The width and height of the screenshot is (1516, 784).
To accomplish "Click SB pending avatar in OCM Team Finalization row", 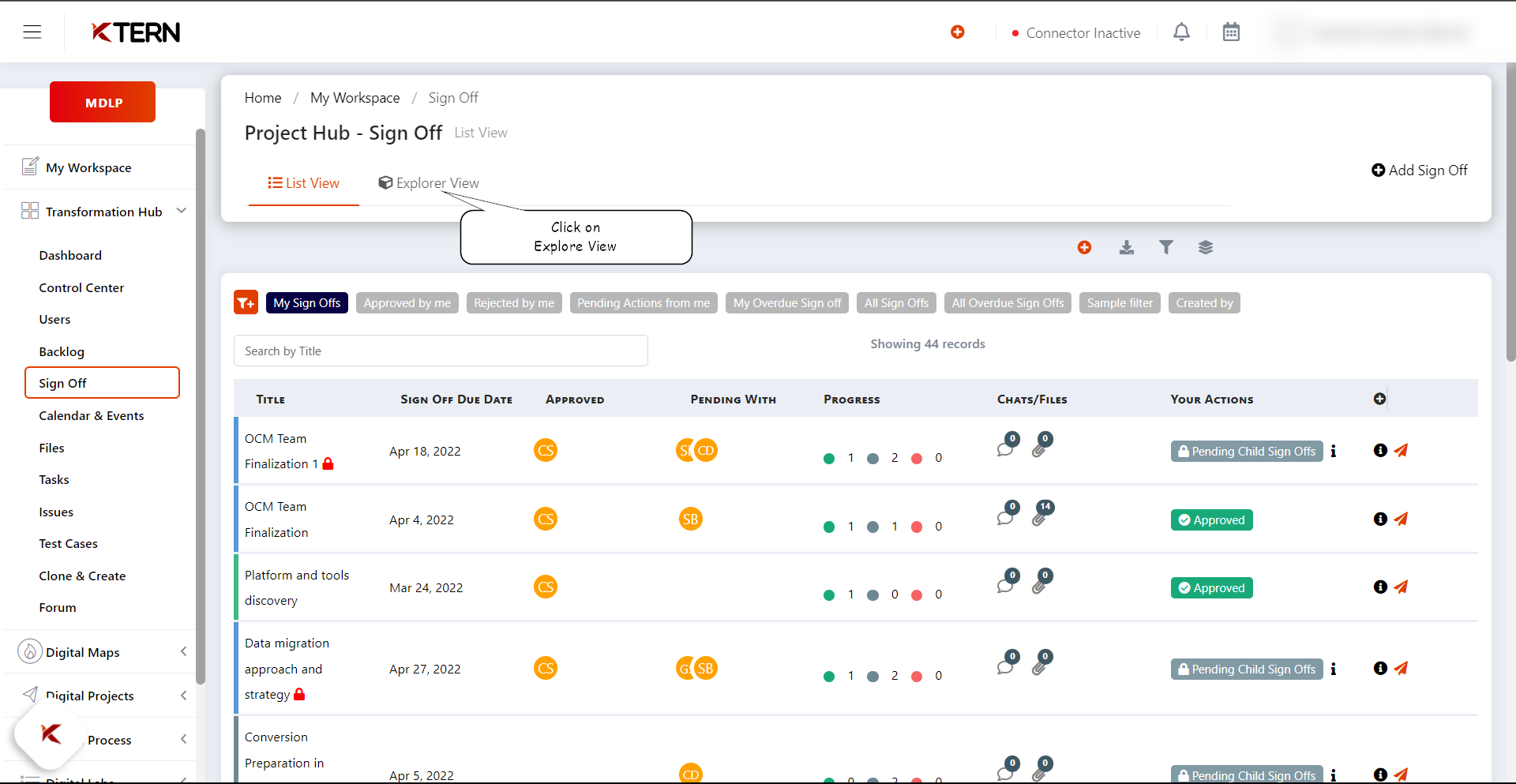I will click(x=691, y=519).
